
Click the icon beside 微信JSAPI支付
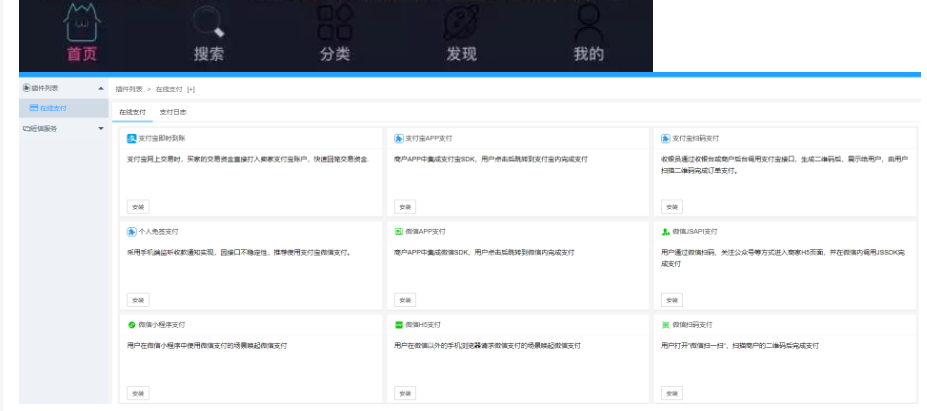(666, 231)
